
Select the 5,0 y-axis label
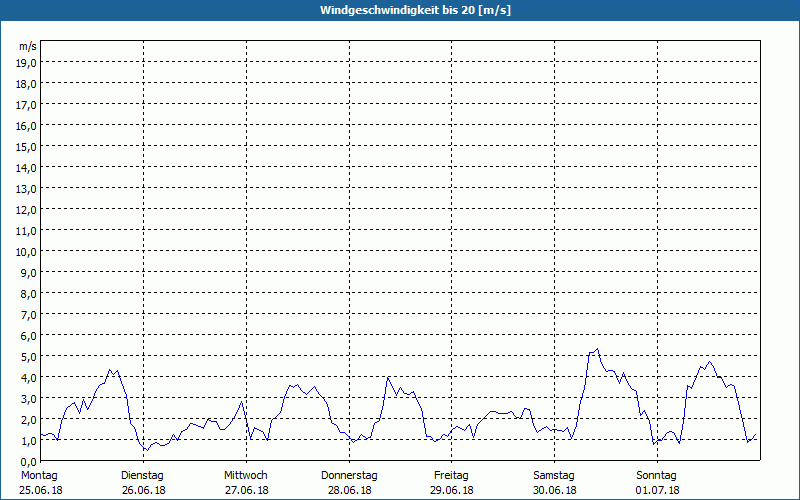(28, 357)
